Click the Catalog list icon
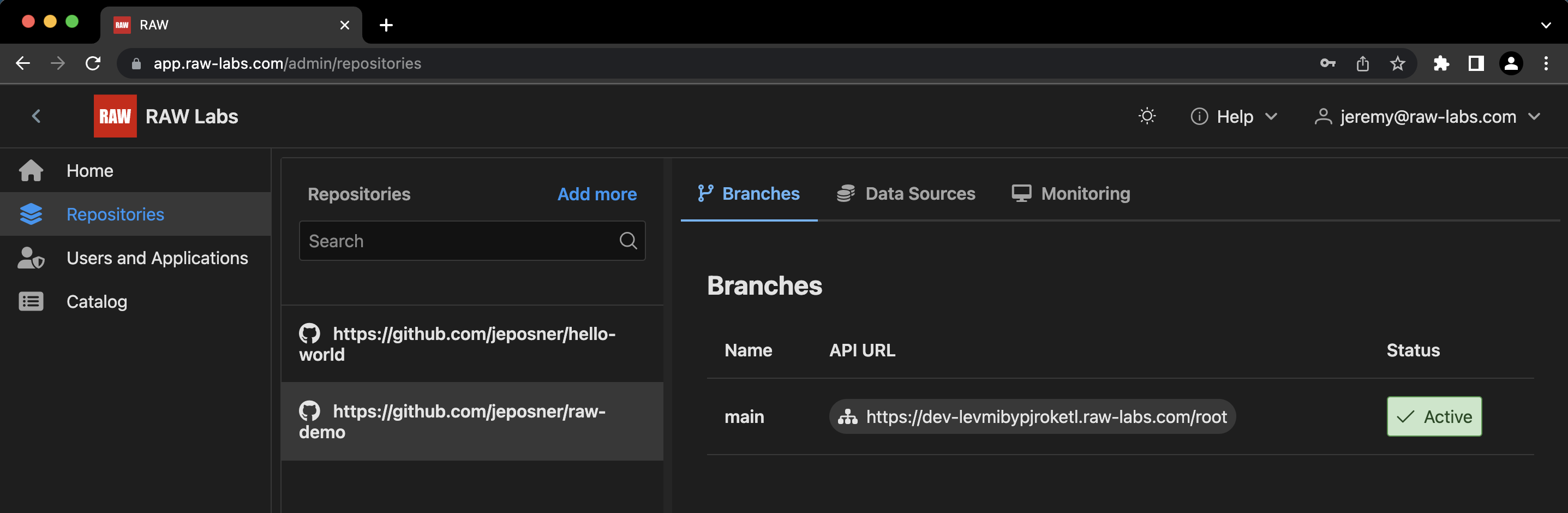The width and height of the screenshot is (1568, 513). click(31, 301)
